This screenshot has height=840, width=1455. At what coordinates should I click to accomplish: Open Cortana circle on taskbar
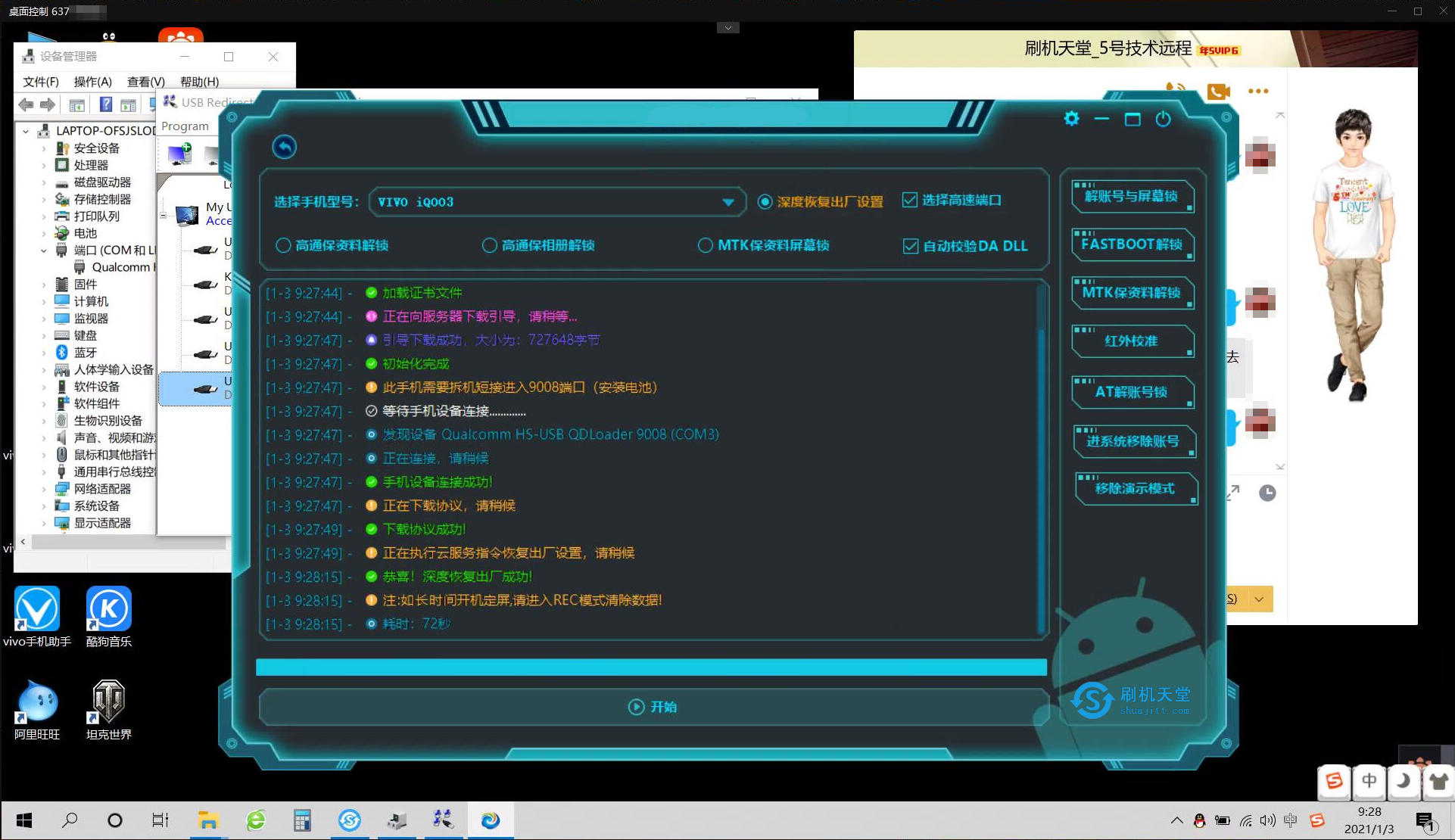pos(115,820)
